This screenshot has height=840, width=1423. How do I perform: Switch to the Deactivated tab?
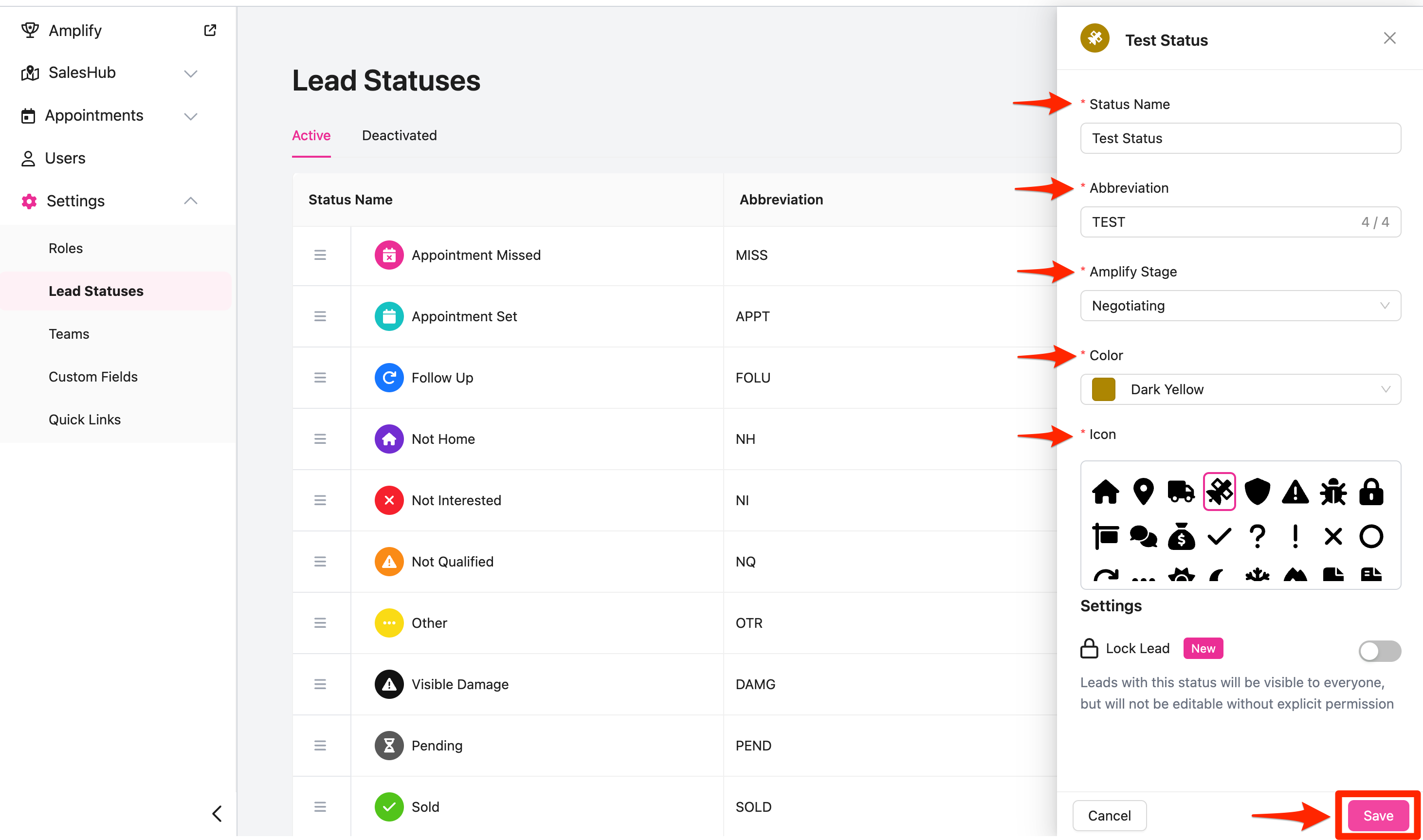(399, 135)
